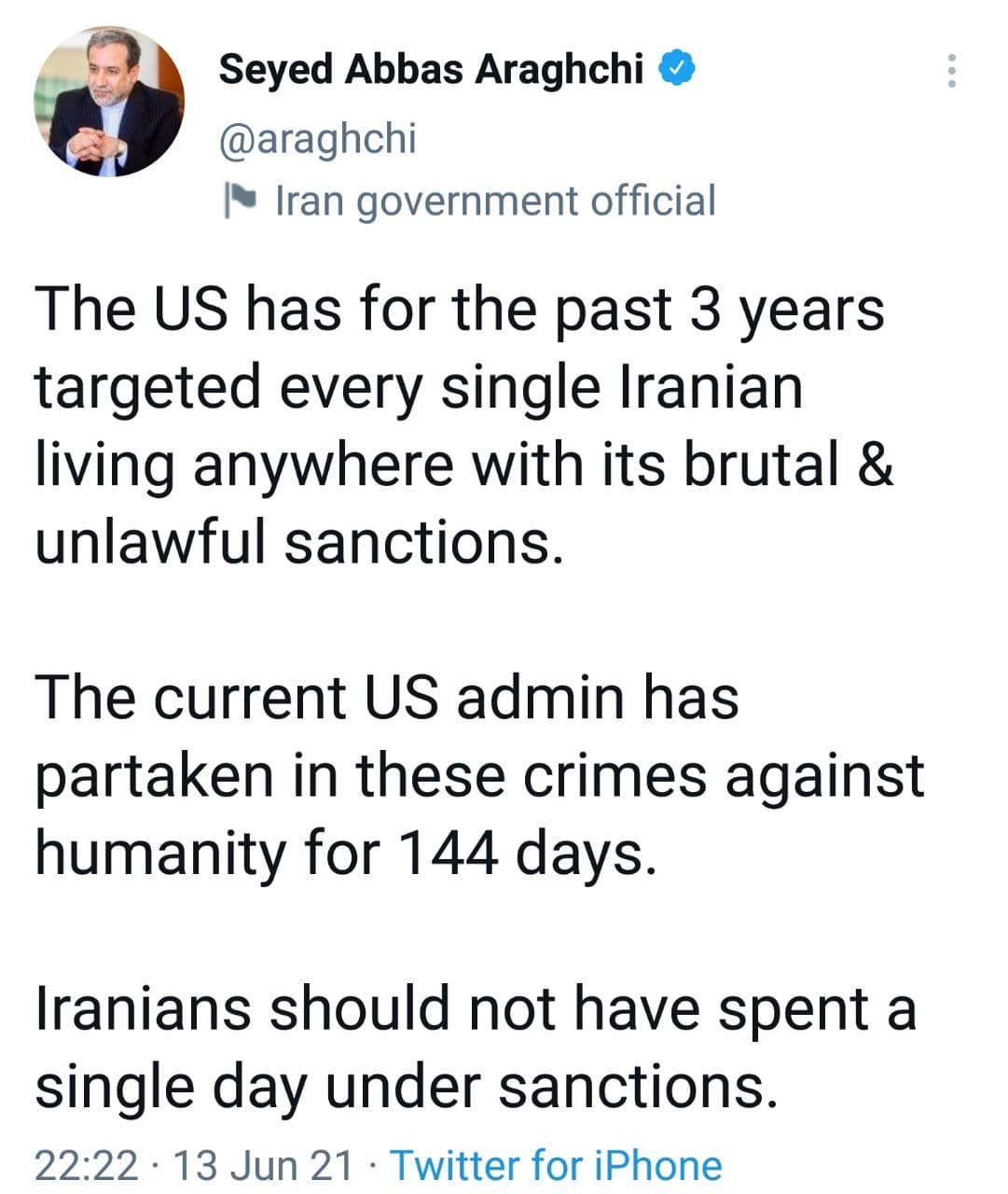Open the three-dot more options menu
Image resolution: width=1008 pixels, height=1194 pixels.
[x=951, y=71]
